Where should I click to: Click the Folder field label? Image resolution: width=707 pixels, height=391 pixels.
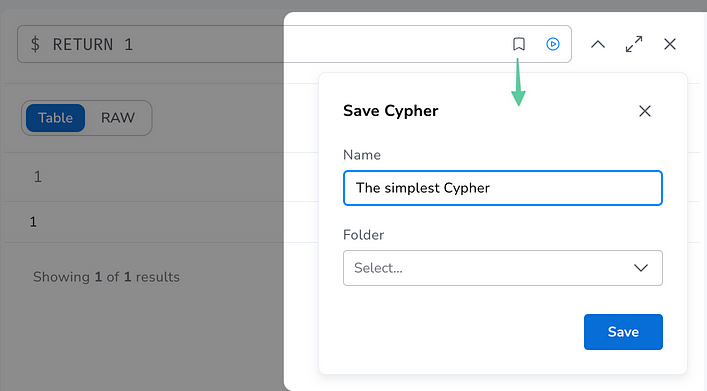coord(363,235)
